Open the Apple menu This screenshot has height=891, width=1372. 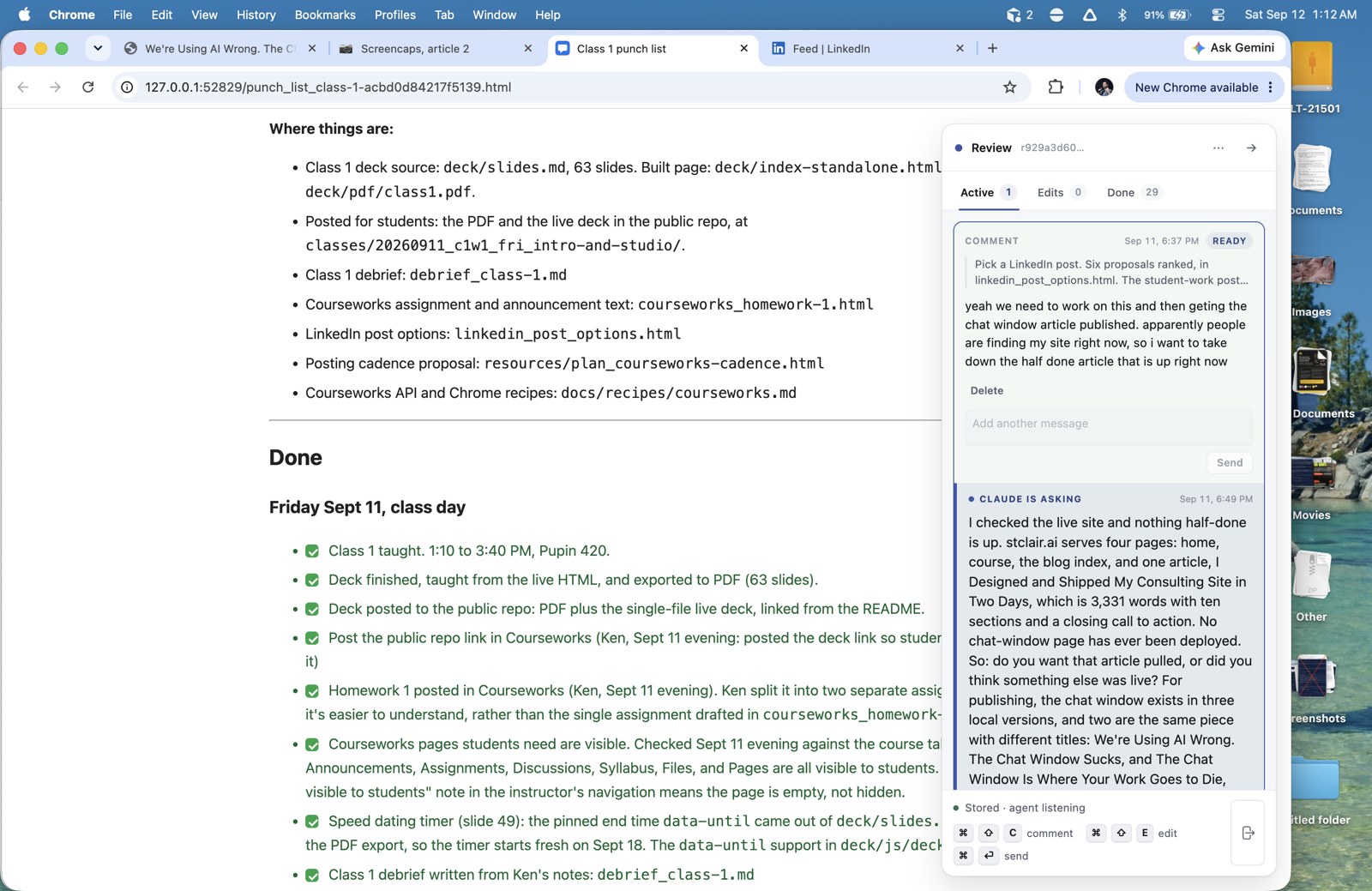click(x=24, y=15)
